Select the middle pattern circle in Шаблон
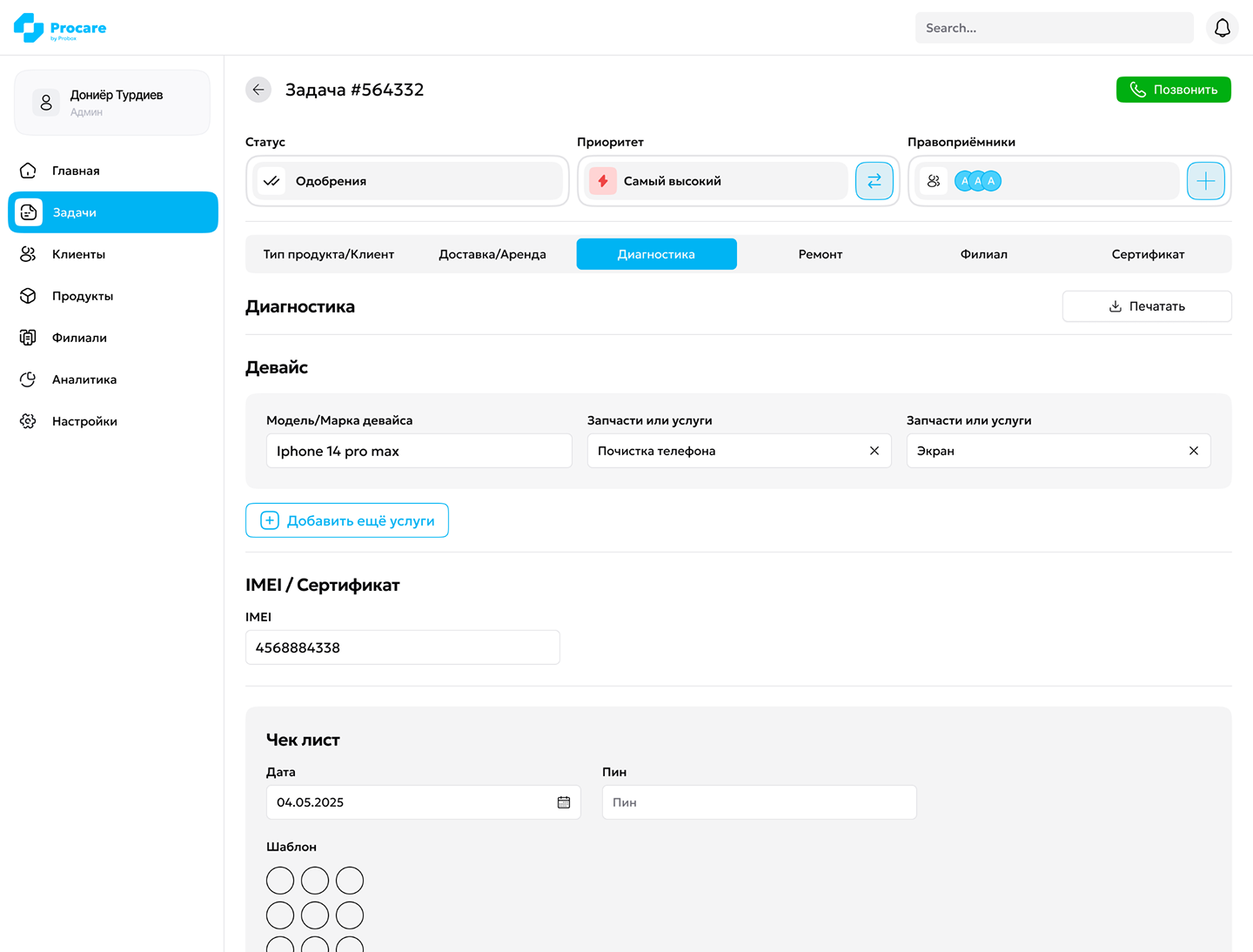Screen dimensions: 1253x952 pos(315,915)
